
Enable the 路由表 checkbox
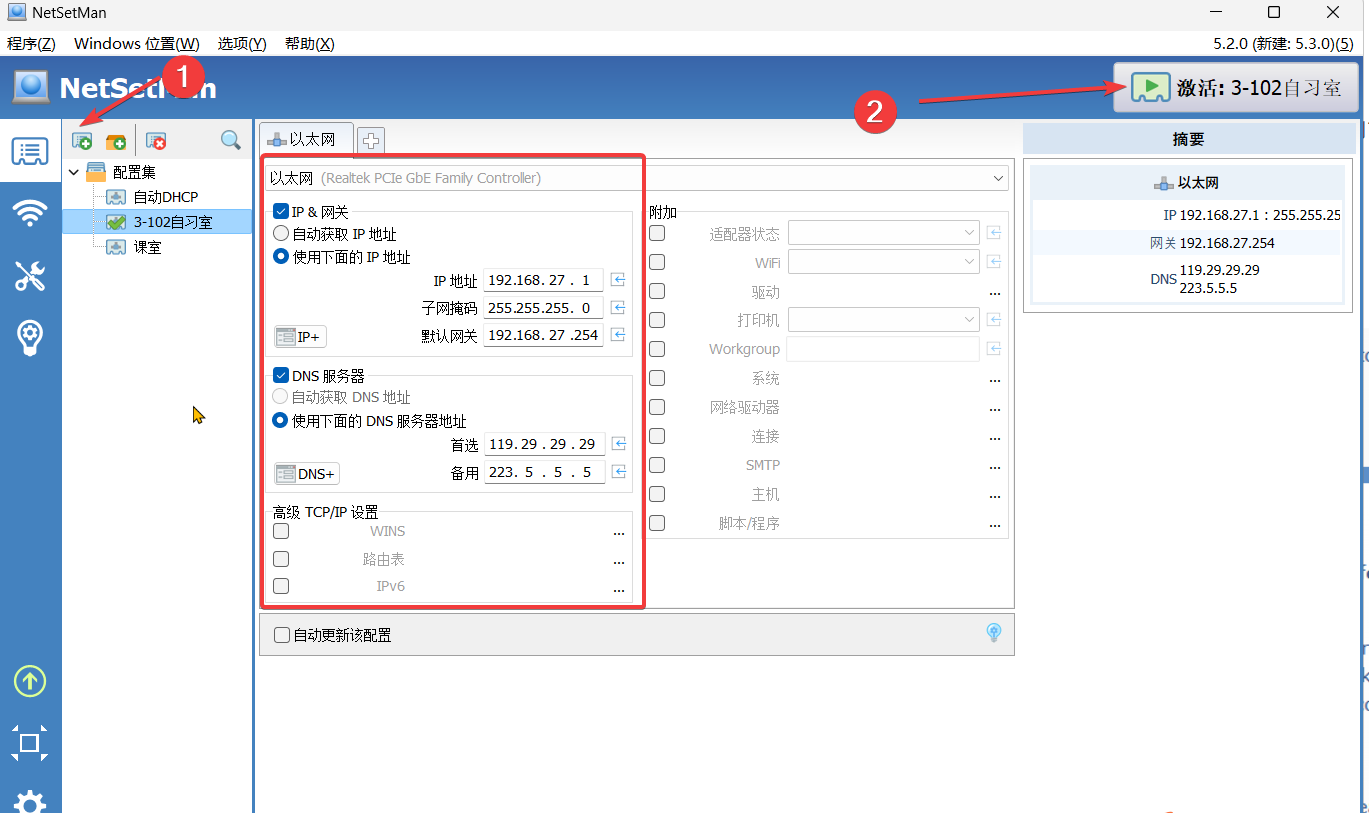tap(281, 559)
